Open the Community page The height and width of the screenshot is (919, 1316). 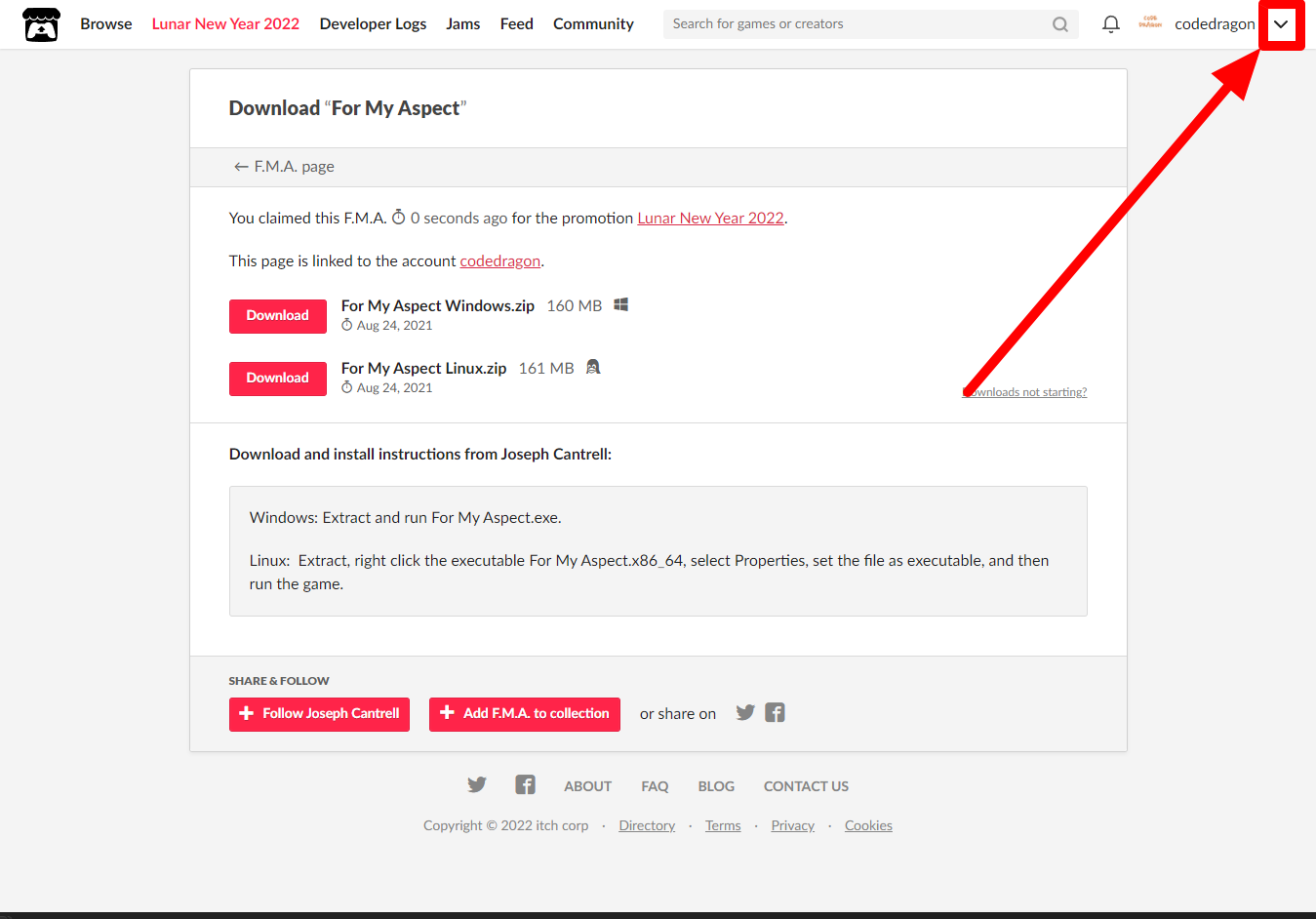593,24
